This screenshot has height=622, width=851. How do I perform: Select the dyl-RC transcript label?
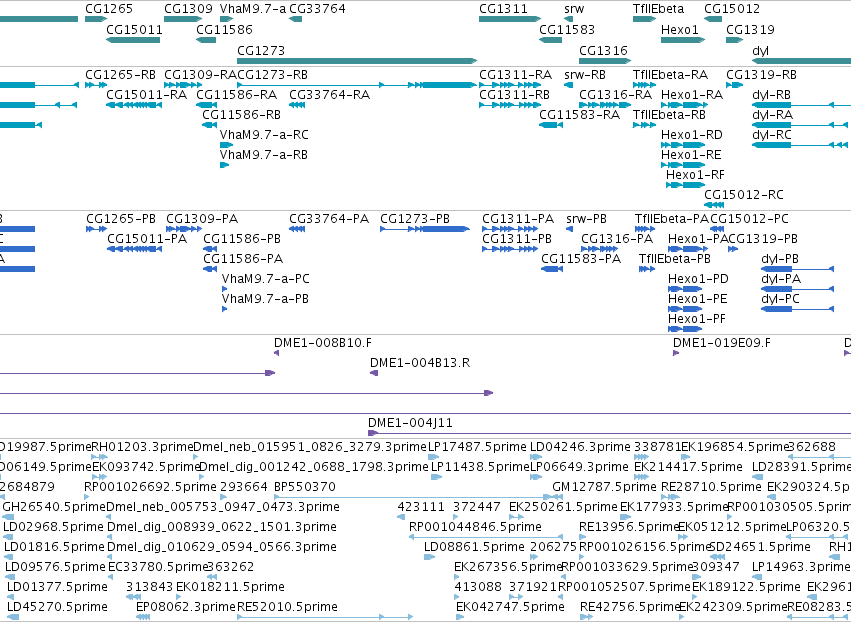(772, 135)
